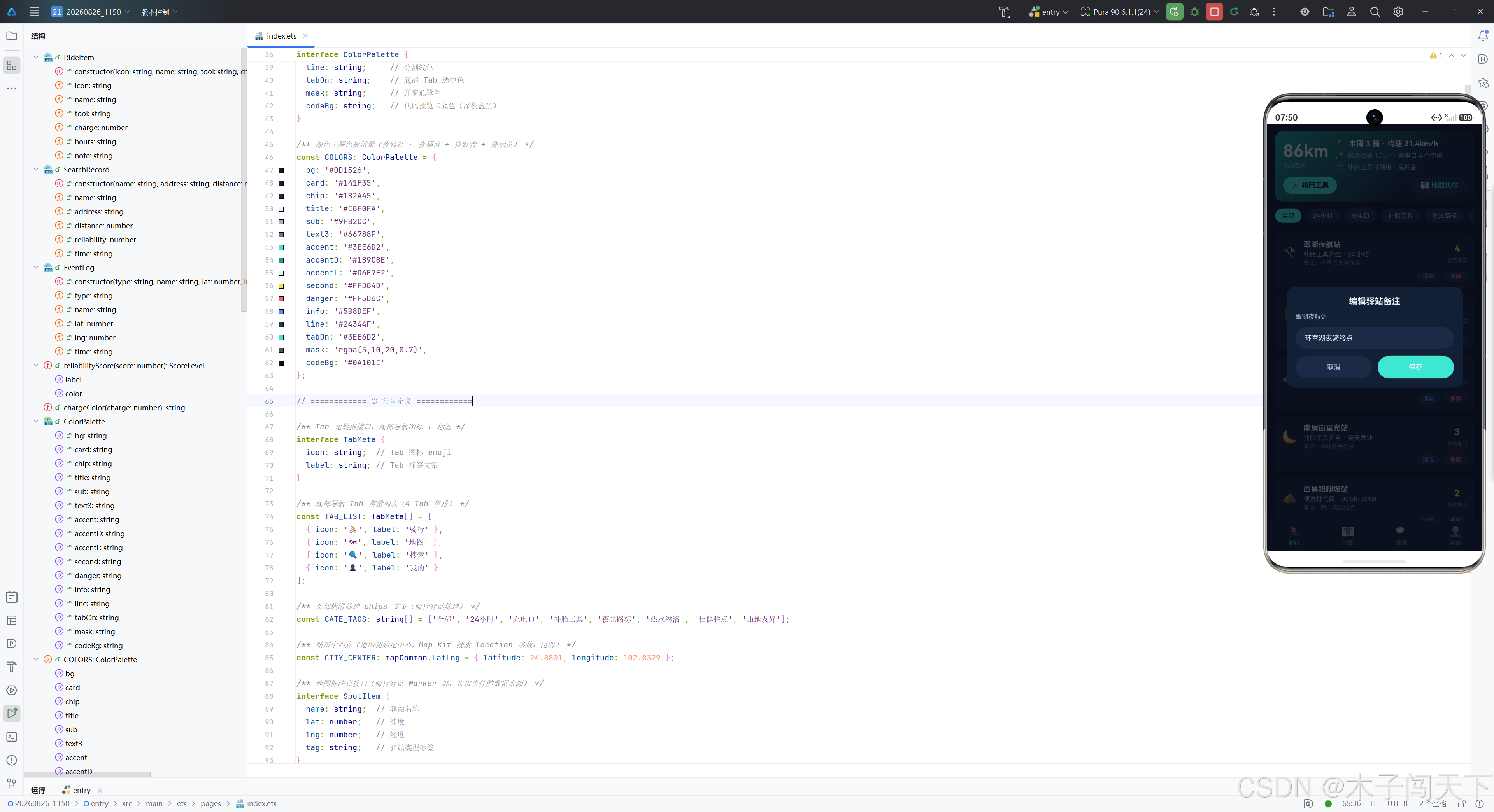
Task: Open Search Everywhere magnifier in title bar
Action: click(x=1375, y=12)
